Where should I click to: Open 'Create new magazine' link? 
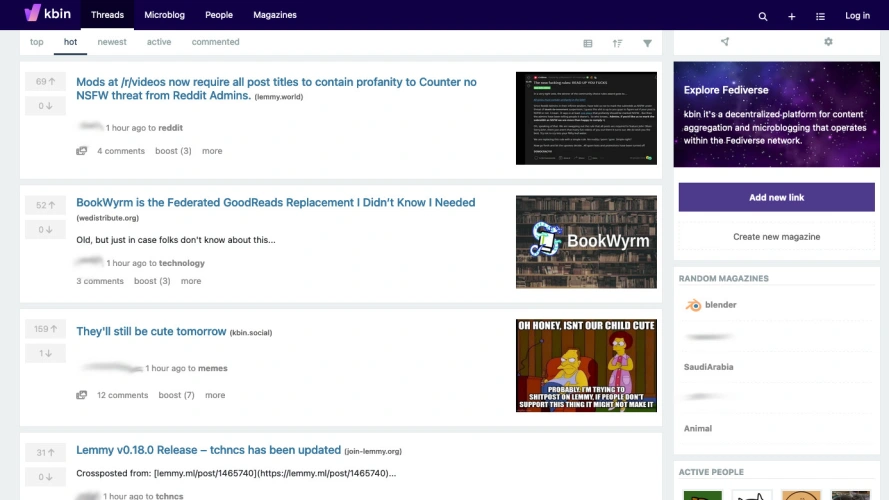click(x=776, y=237)
